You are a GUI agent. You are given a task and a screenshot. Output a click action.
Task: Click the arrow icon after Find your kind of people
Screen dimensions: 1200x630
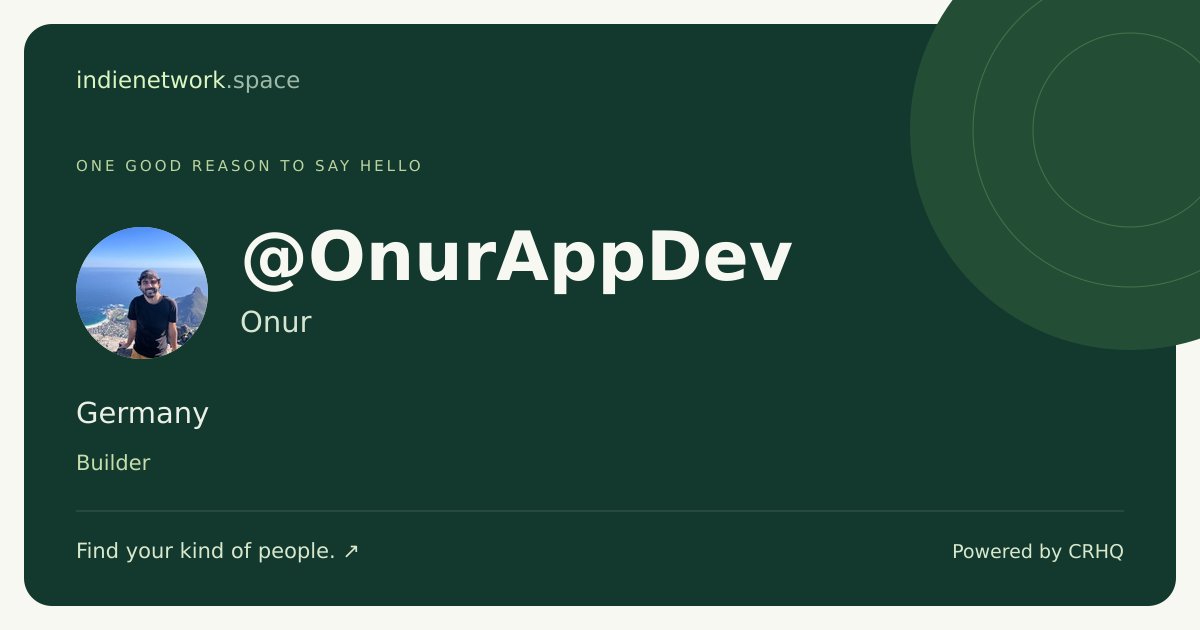tap(351, 551)
